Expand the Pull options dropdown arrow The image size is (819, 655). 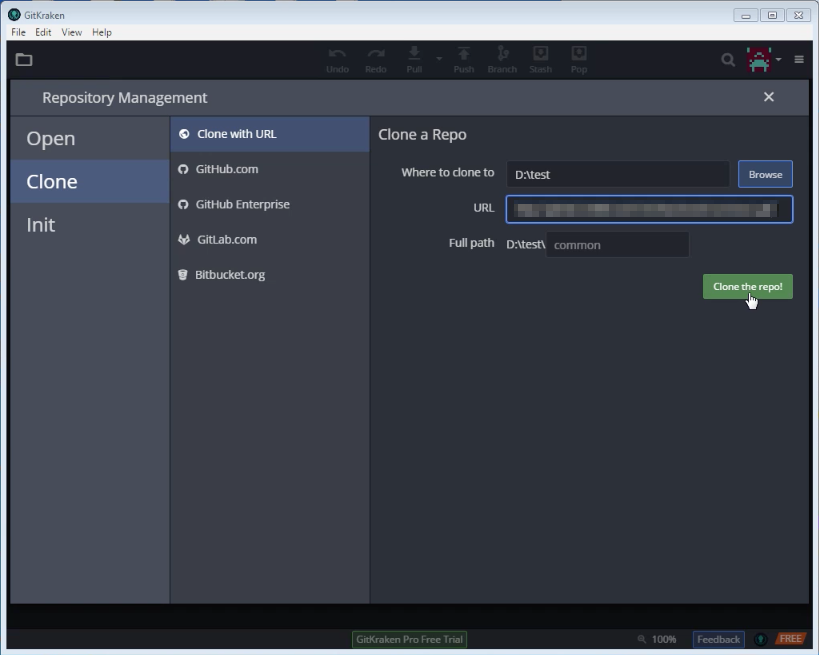[439, 59]
